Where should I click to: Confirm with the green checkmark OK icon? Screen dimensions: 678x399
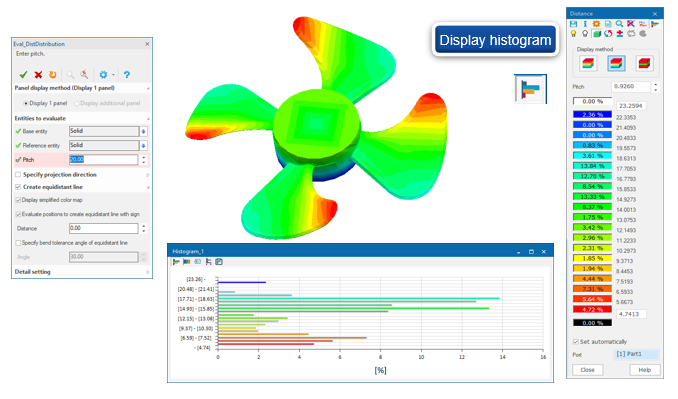coord(23,75)
